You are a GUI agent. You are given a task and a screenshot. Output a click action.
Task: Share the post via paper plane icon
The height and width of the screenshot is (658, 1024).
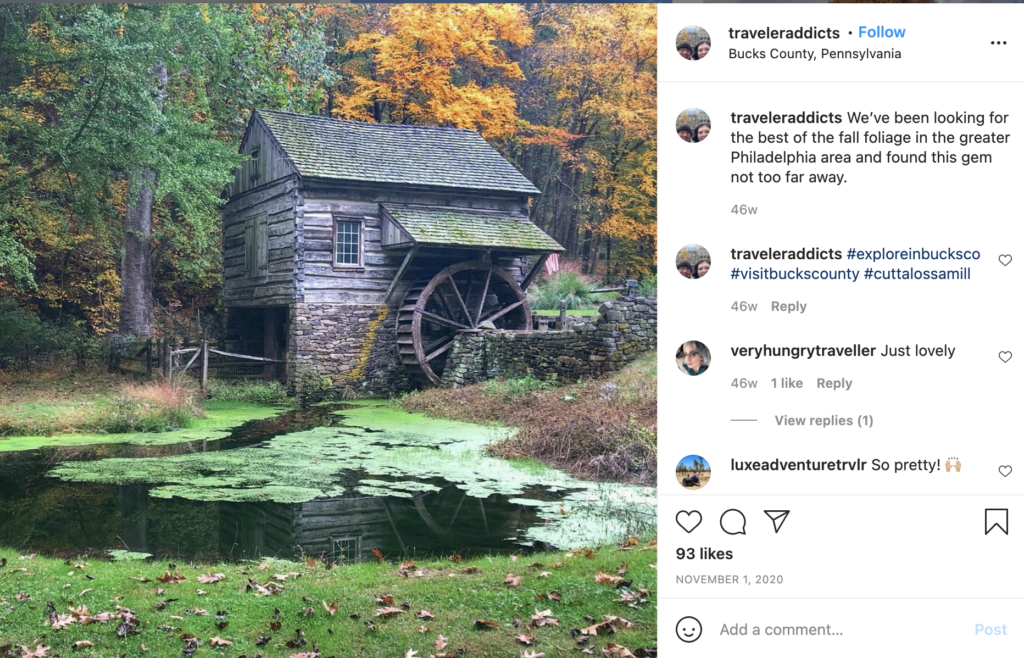(x=777, y=521)
